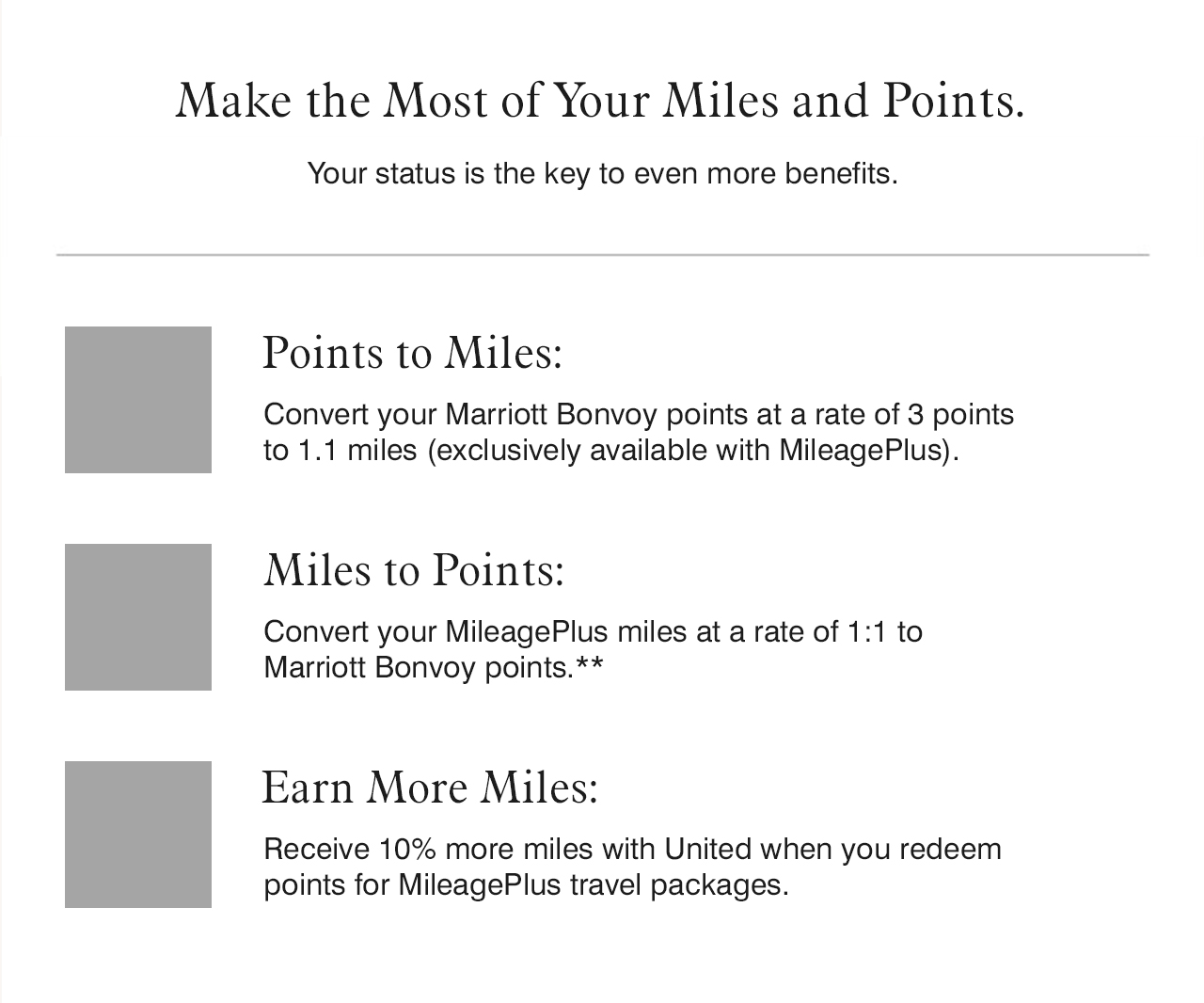This screenshot has width=1204, height=1003.
Task: Select the "Points to Miles:" heading
Action: pyautogui.click(x=412, y=353)
